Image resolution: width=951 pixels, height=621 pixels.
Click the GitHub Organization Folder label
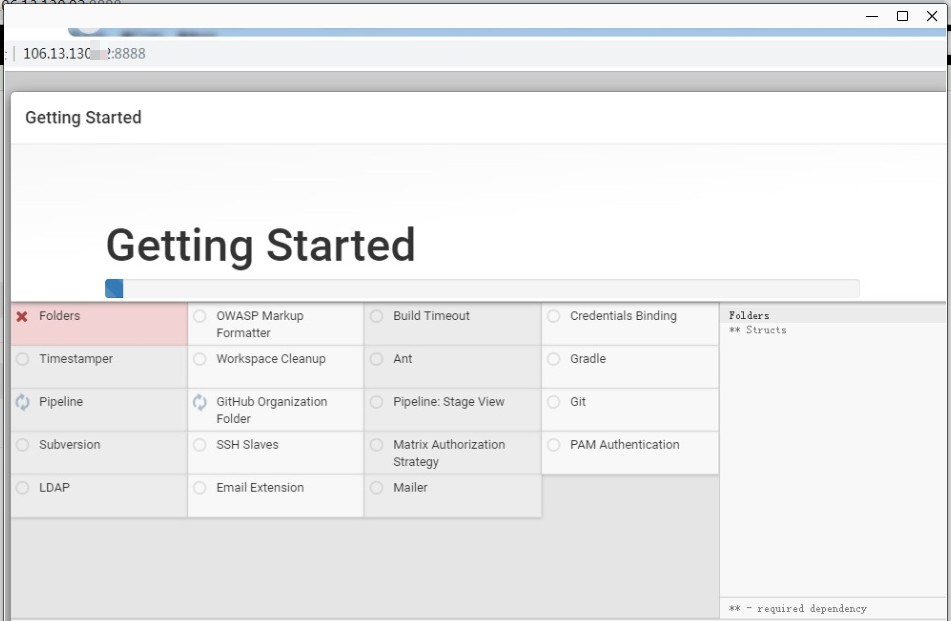(271, 411)
